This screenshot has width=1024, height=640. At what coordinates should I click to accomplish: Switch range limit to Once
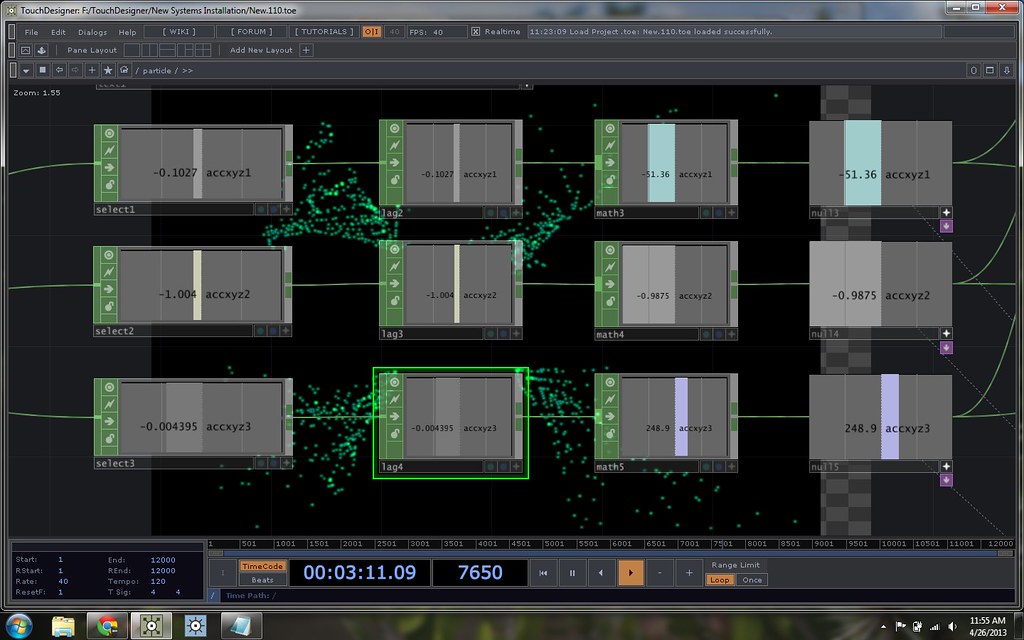click(x=752, y=580)
